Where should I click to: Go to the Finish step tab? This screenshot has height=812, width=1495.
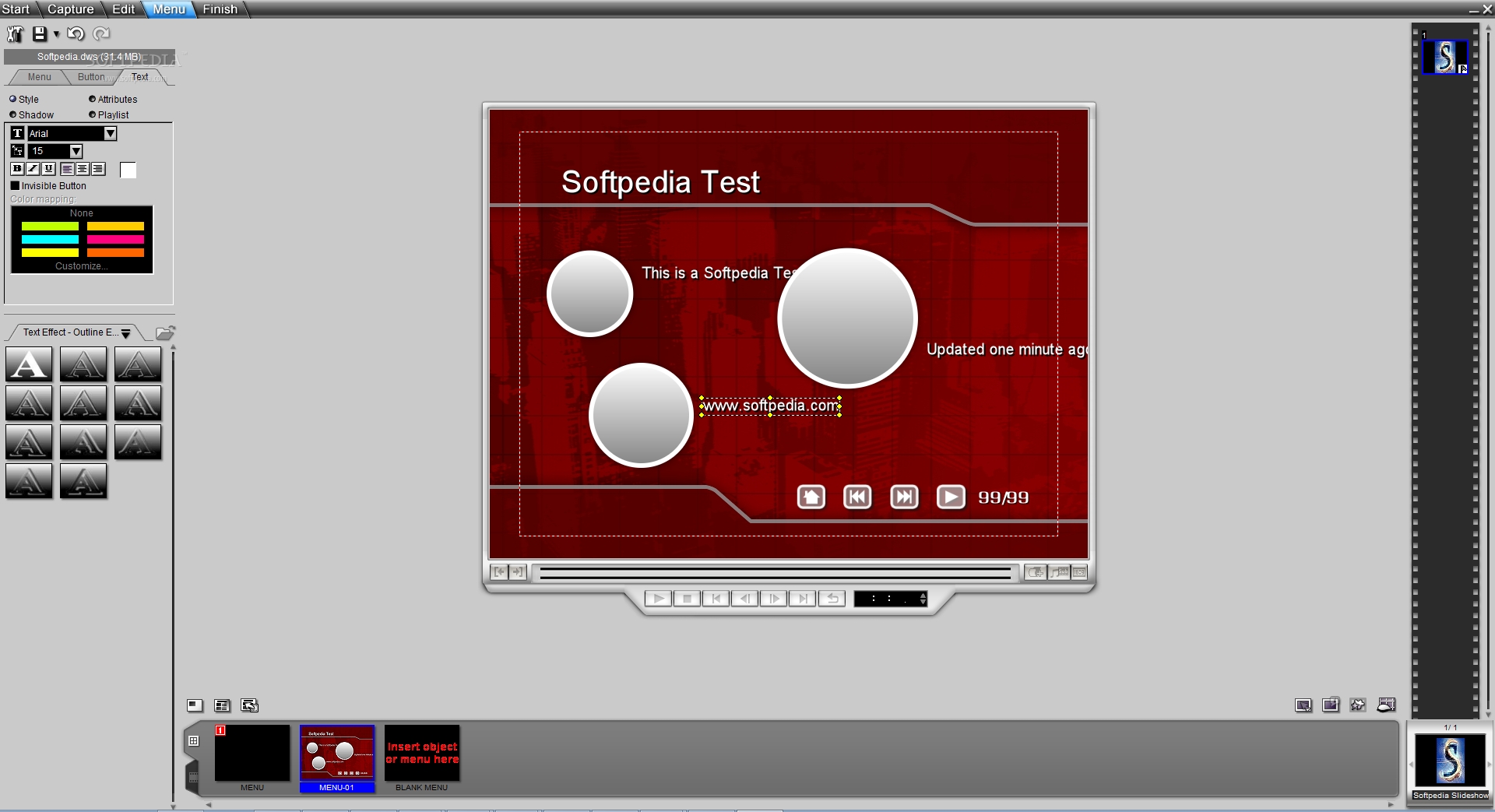point(220,9)
